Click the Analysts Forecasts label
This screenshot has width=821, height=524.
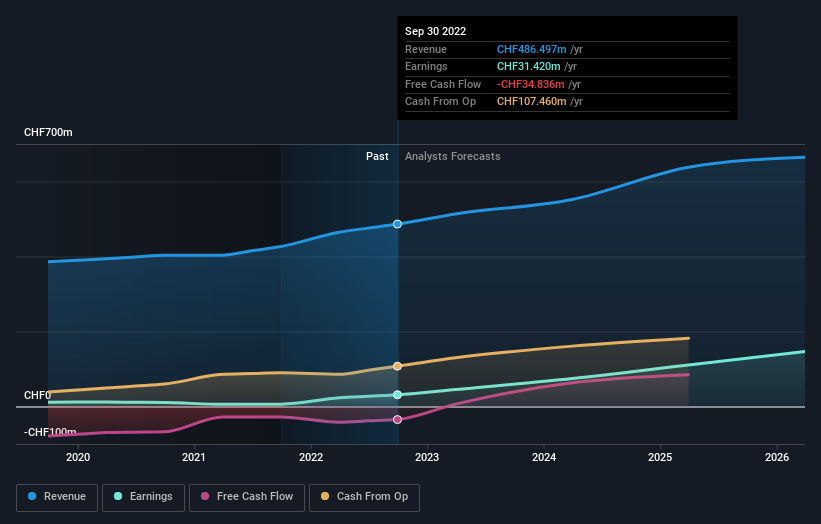click(x=452, y=156)
